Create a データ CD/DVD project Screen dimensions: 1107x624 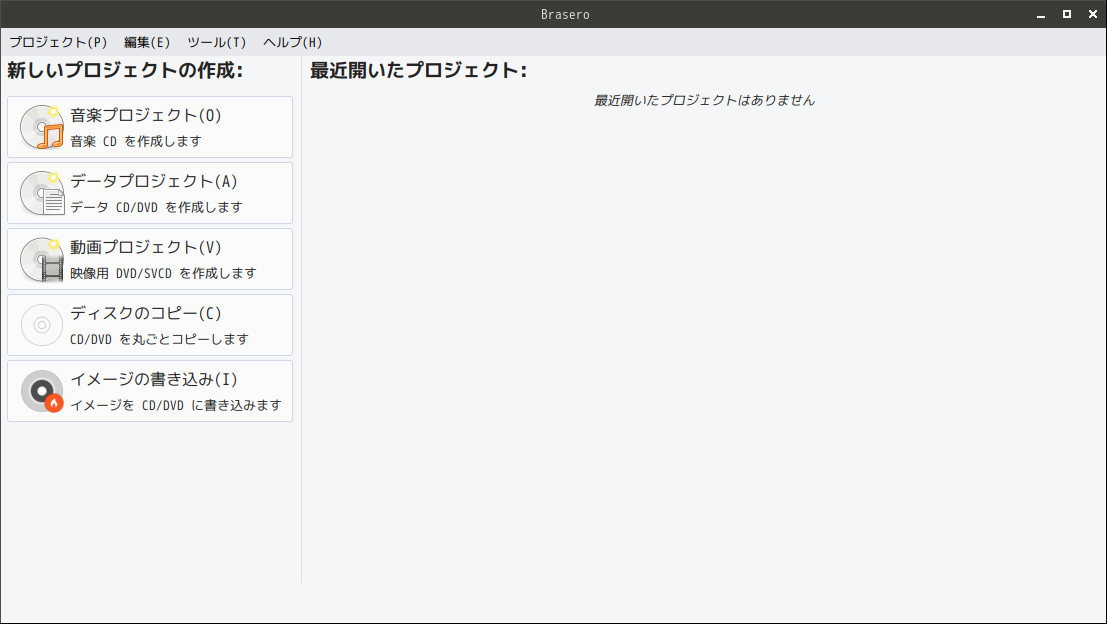tap(150, 192)
